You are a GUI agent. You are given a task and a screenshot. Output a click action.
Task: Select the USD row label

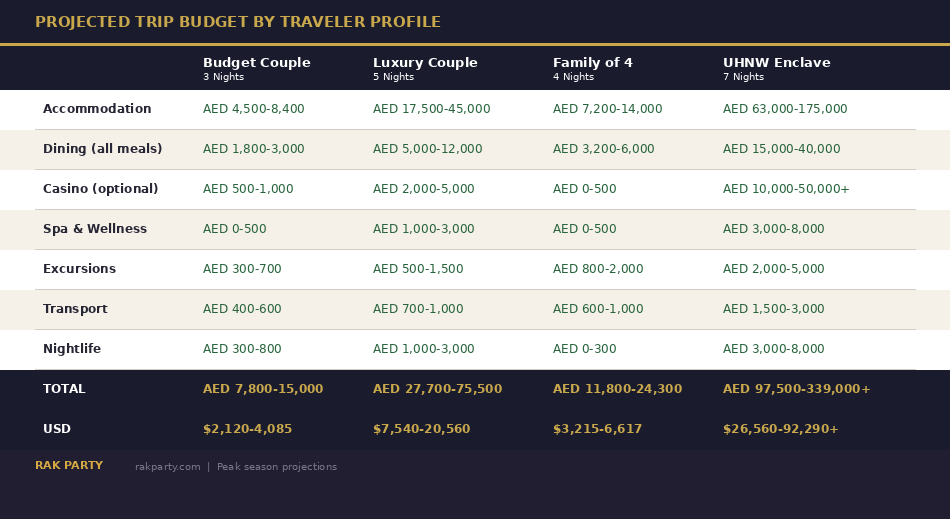coord(56,429)
